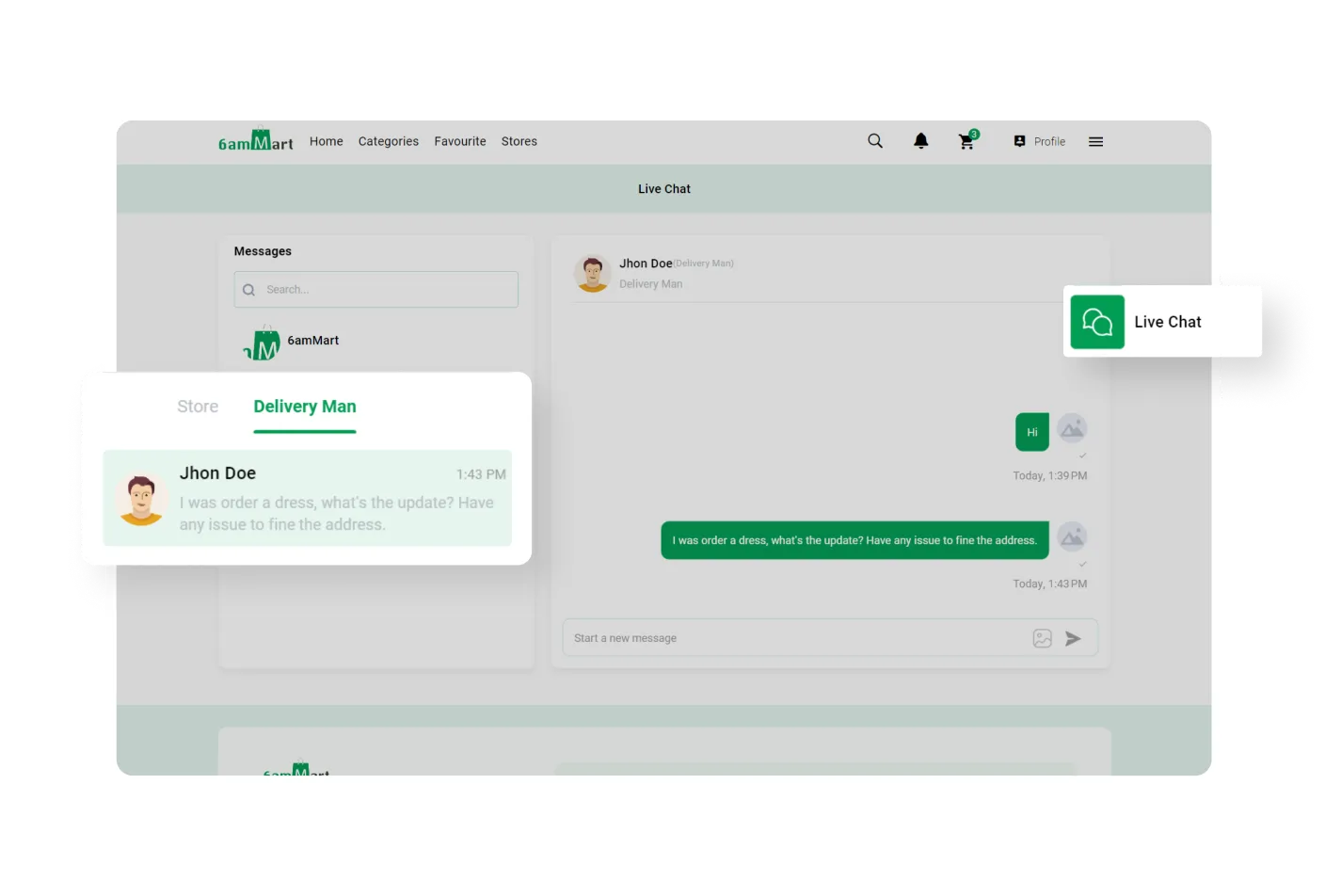Click the attach image icon in message box

(1042, 638)
